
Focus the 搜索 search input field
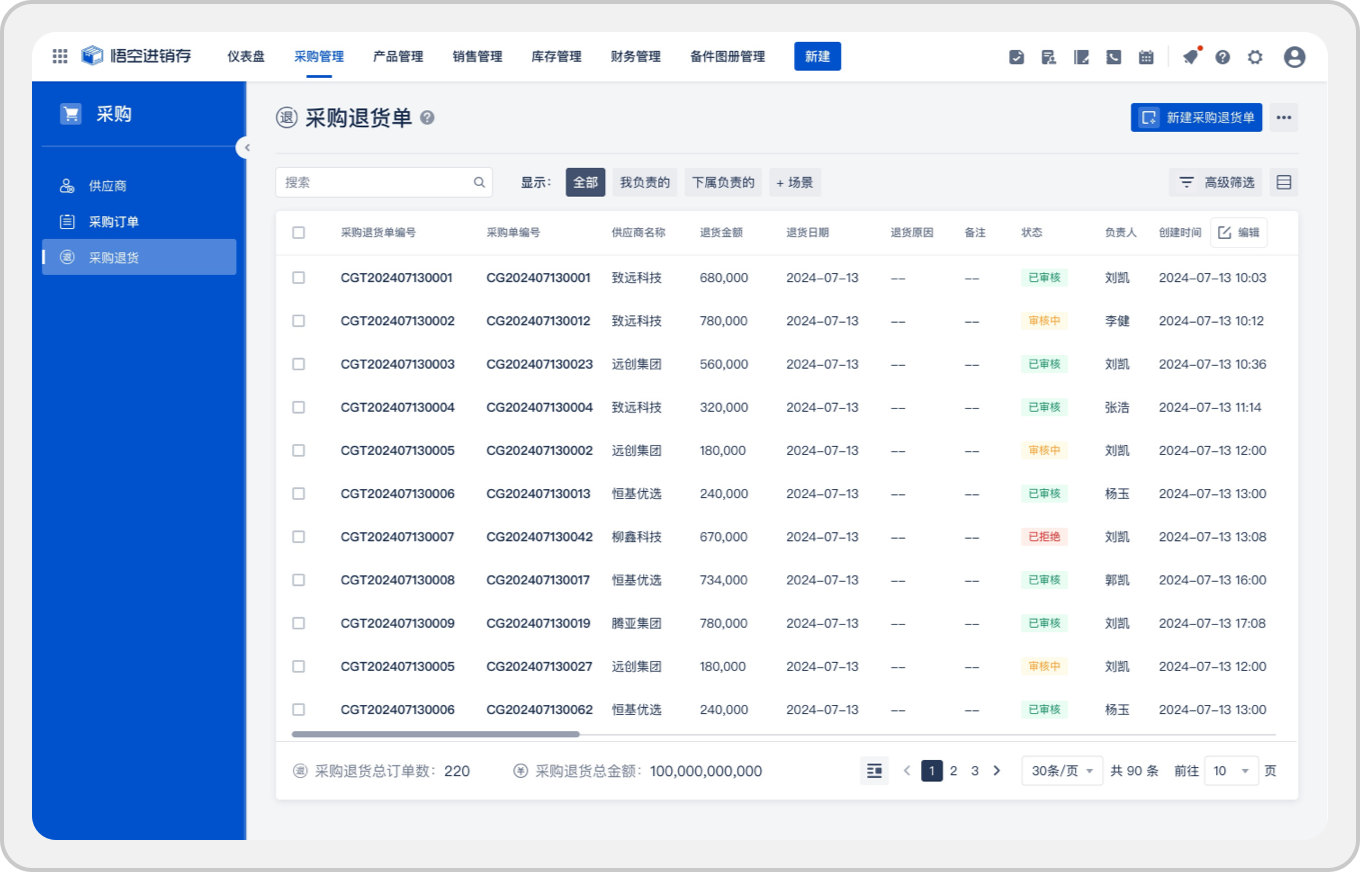[x=384, y=182]
